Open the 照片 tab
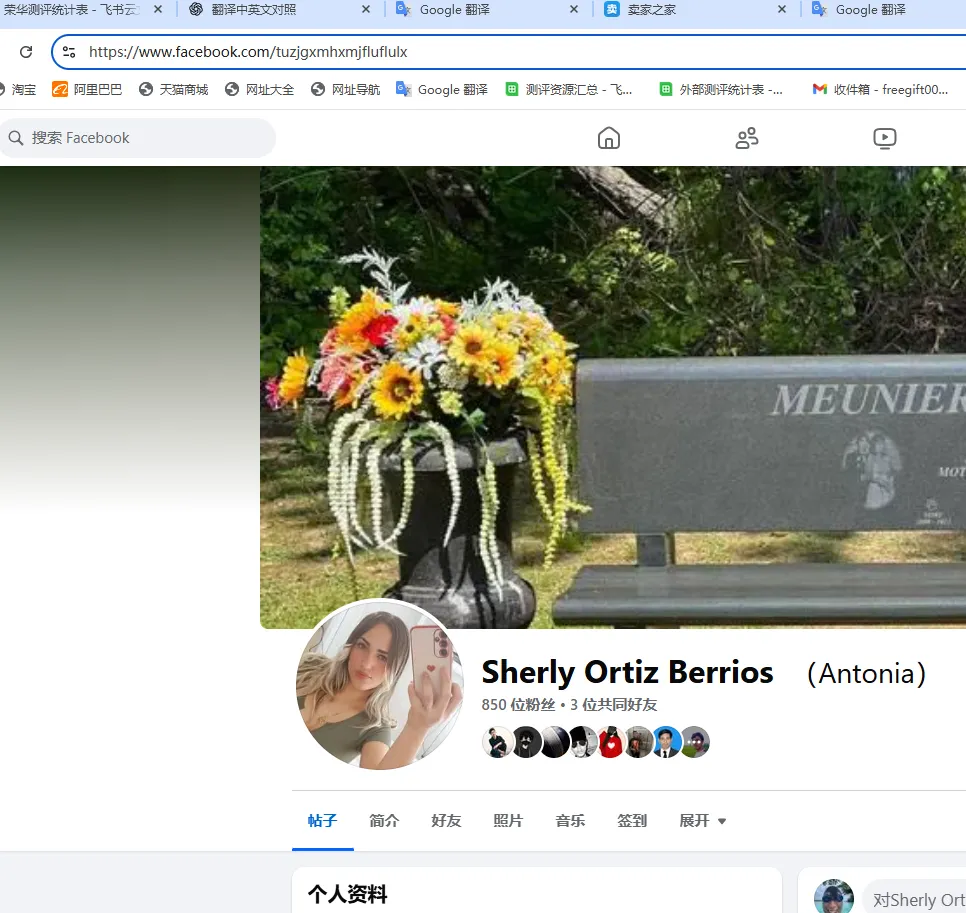The width and height of the screenshot is (966, 913). 508,821
